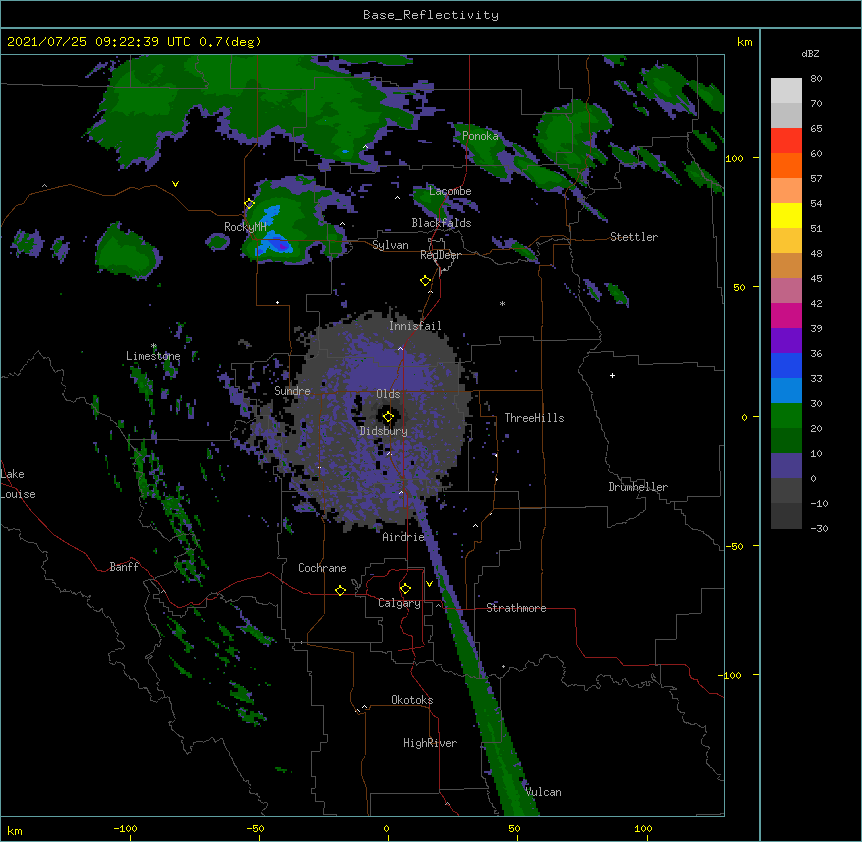Click the yellow V marker north of RockyMH

[175, 184]
